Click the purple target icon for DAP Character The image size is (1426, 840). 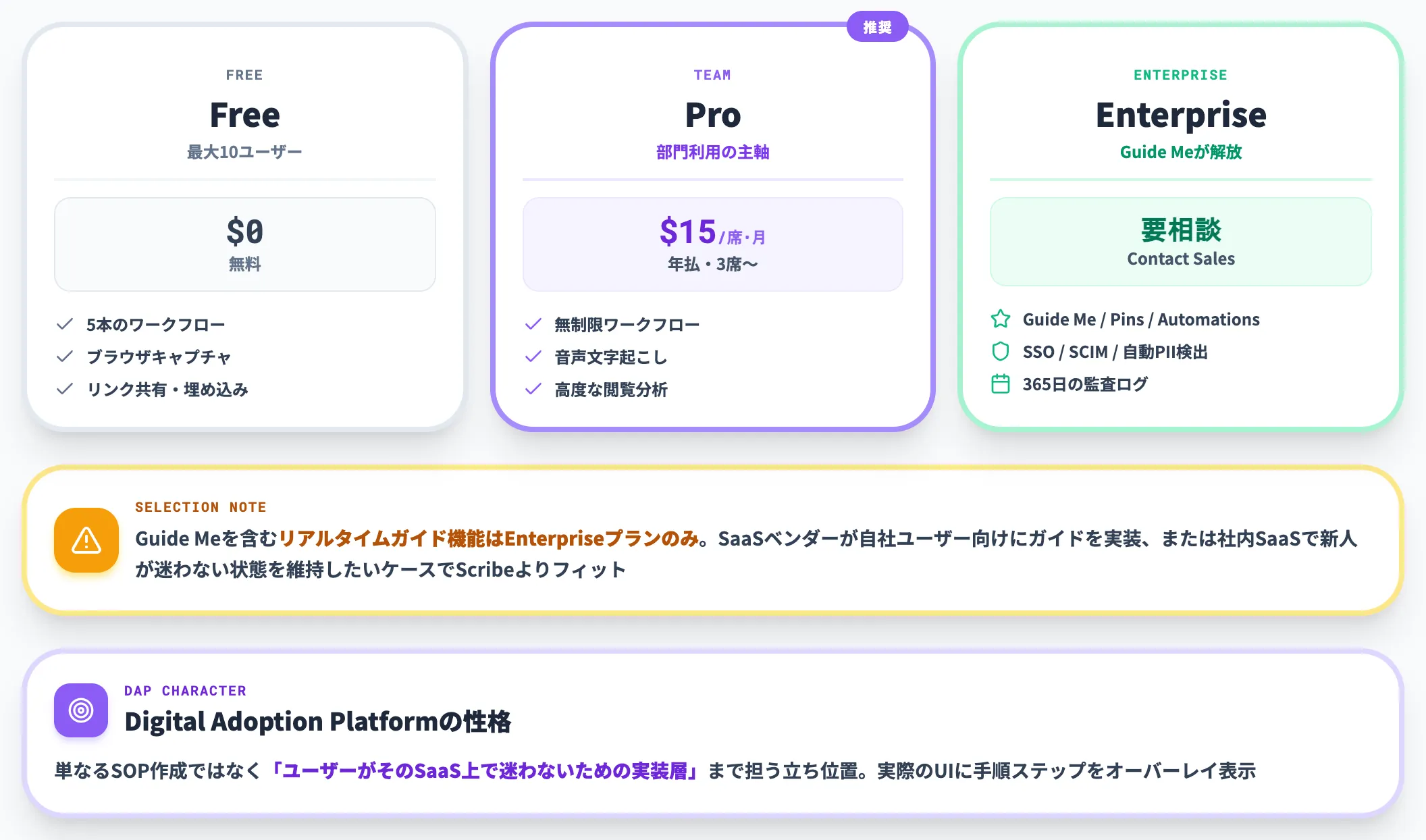(x=81, y=710)
